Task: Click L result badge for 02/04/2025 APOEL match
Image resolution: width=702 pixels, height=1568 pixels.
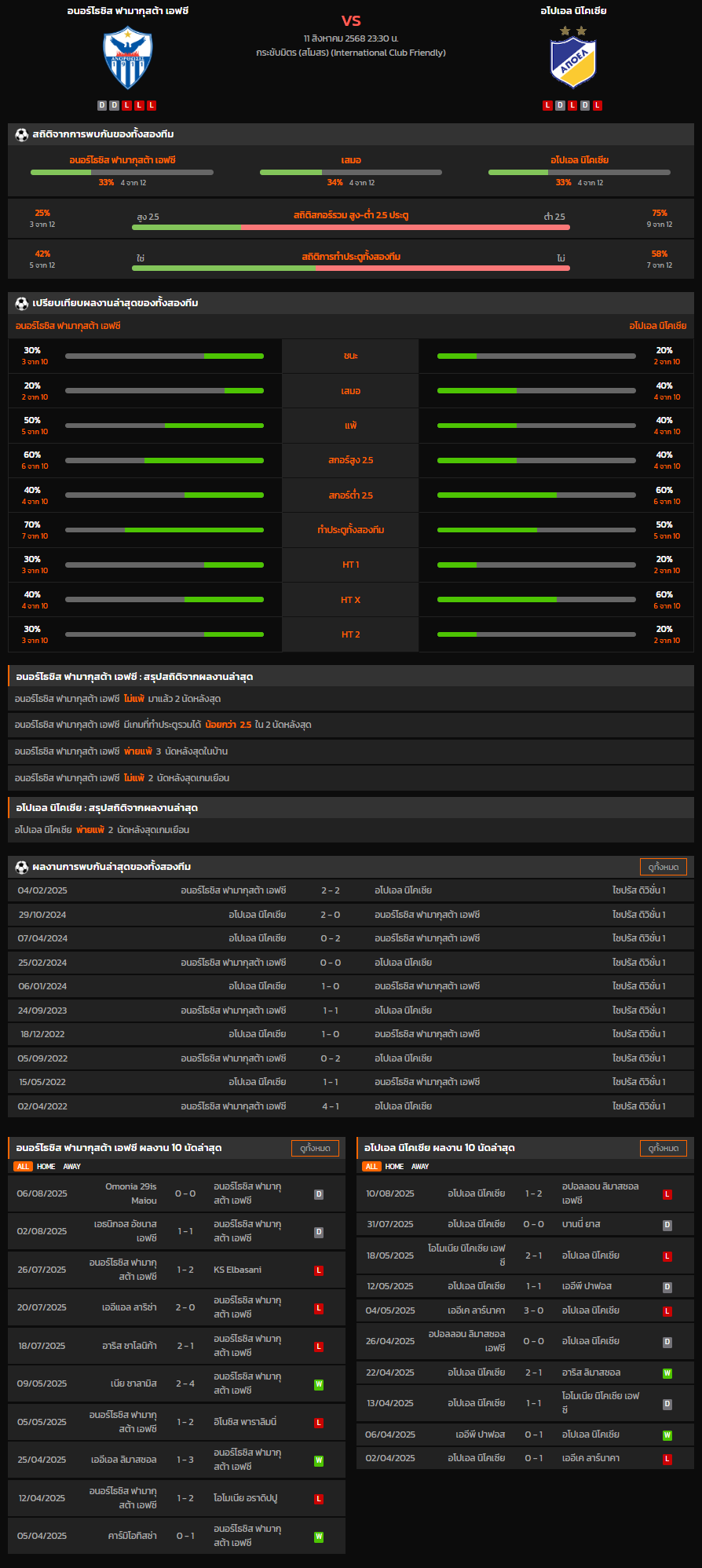Action: 667,1459
